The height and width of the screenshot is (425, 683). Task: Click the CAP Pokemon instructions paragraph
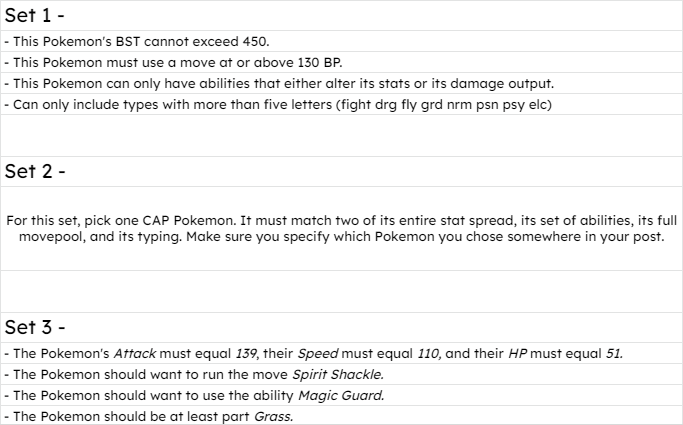[342, 229]
